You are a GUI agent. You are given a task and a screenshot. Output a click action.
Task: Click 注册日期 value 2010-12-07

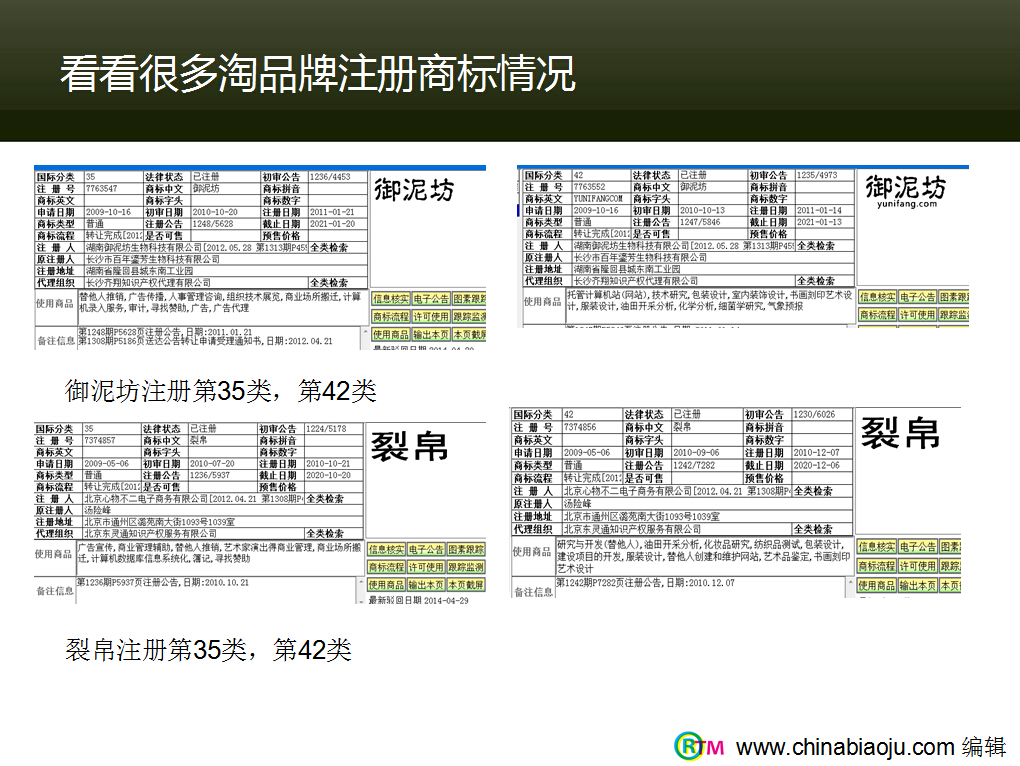point(816,453)
